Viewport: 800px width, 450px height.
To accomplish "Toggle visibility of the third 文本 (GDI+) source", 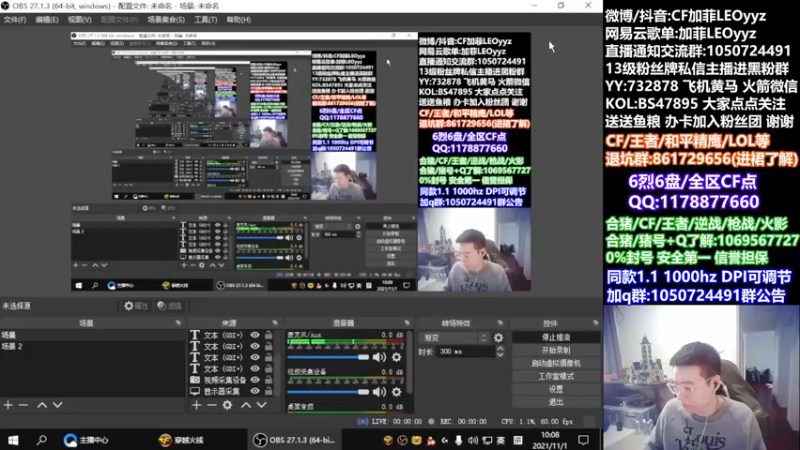I will click(255, 358).
